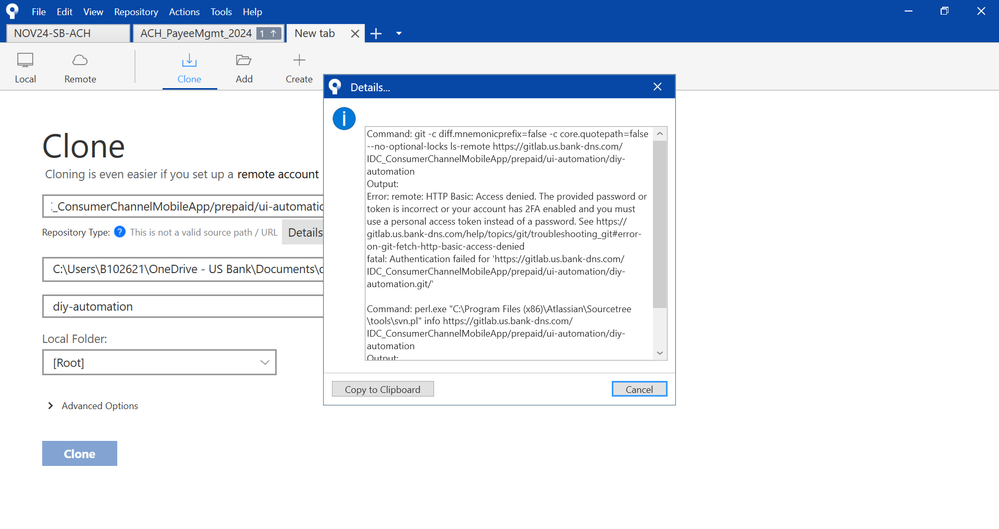This screenshot has width=999, height=529.
Task: Click the Details output scrollbar thumb
Action: 660,224
